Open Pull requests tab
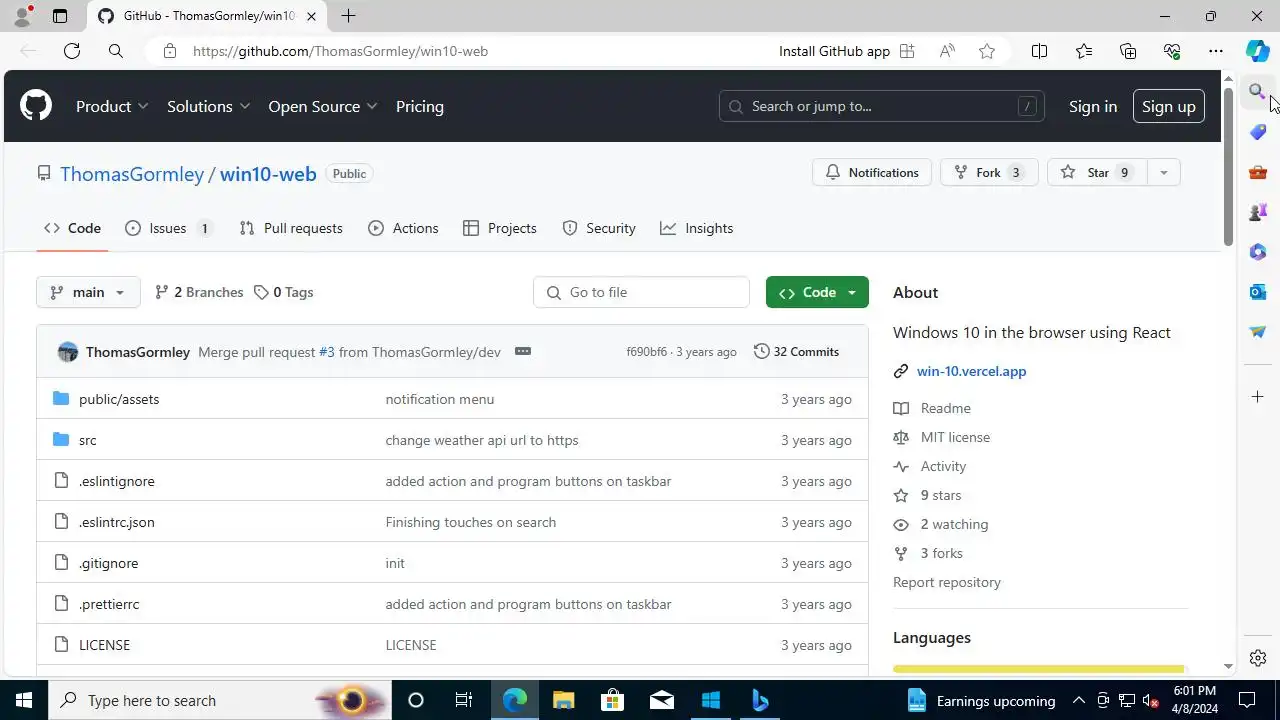This screenshot has width=1280, height=720. tap(291, 228)
